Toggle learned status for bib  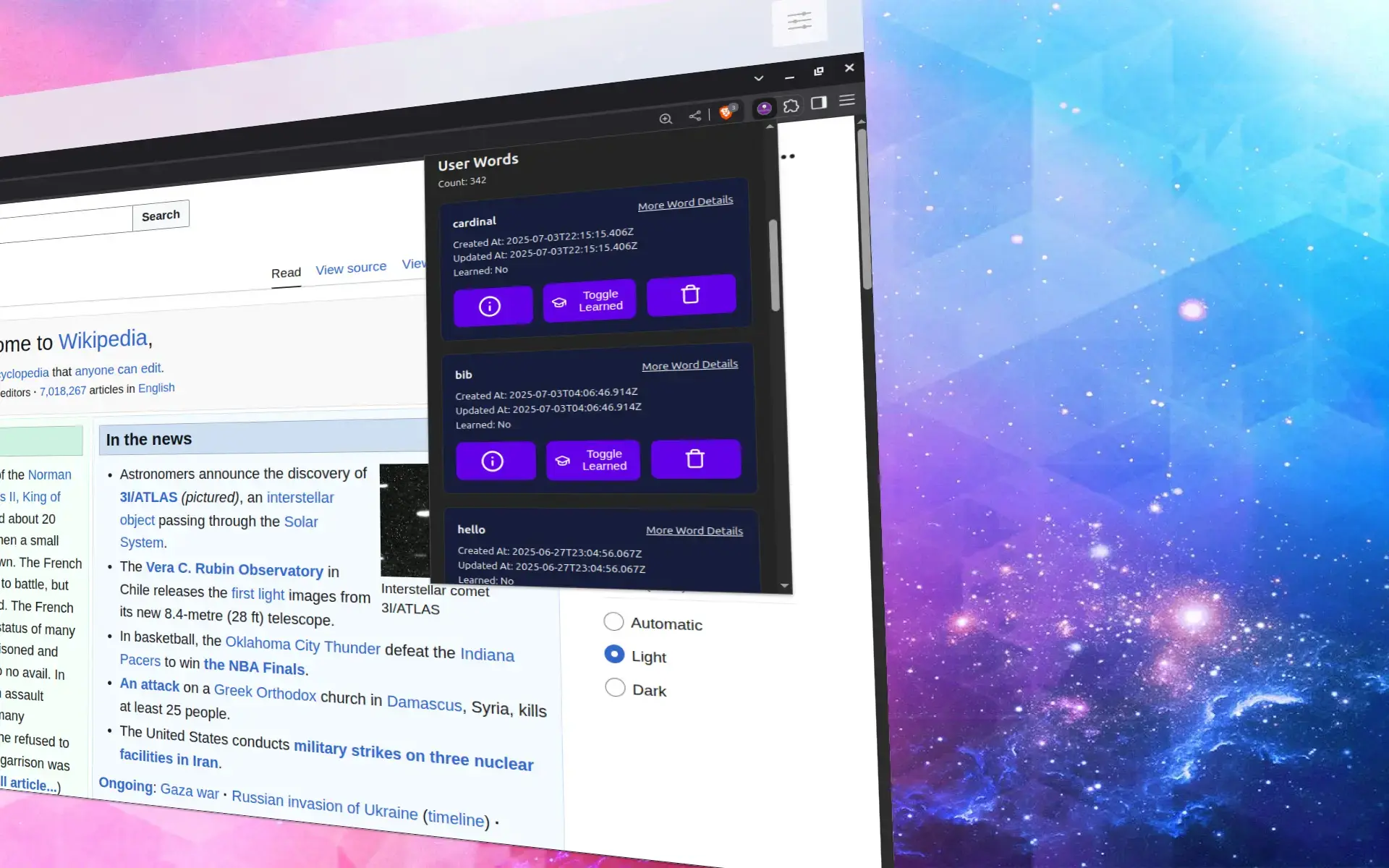593,460
